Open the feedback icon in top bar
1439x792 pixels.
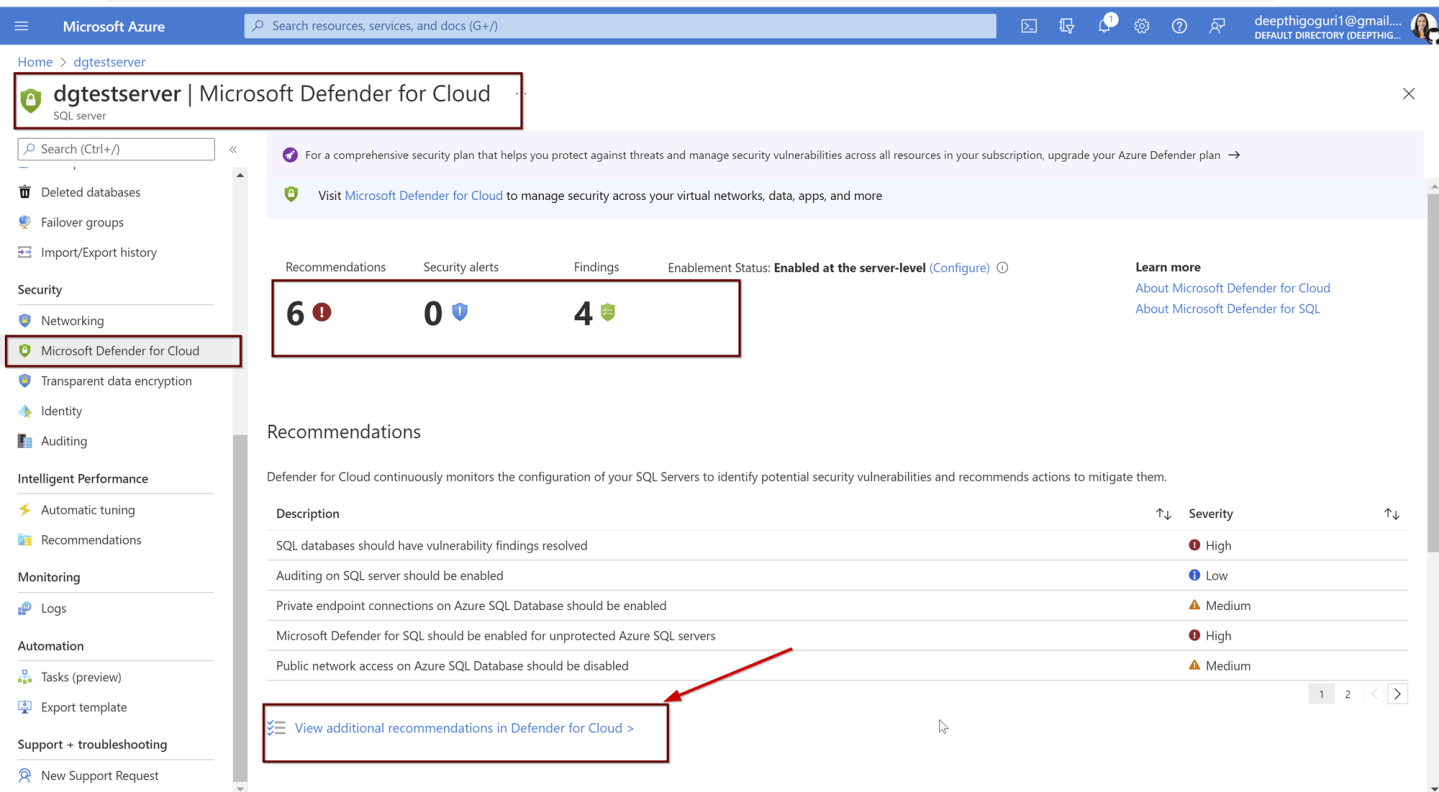tap(1217, 26)
